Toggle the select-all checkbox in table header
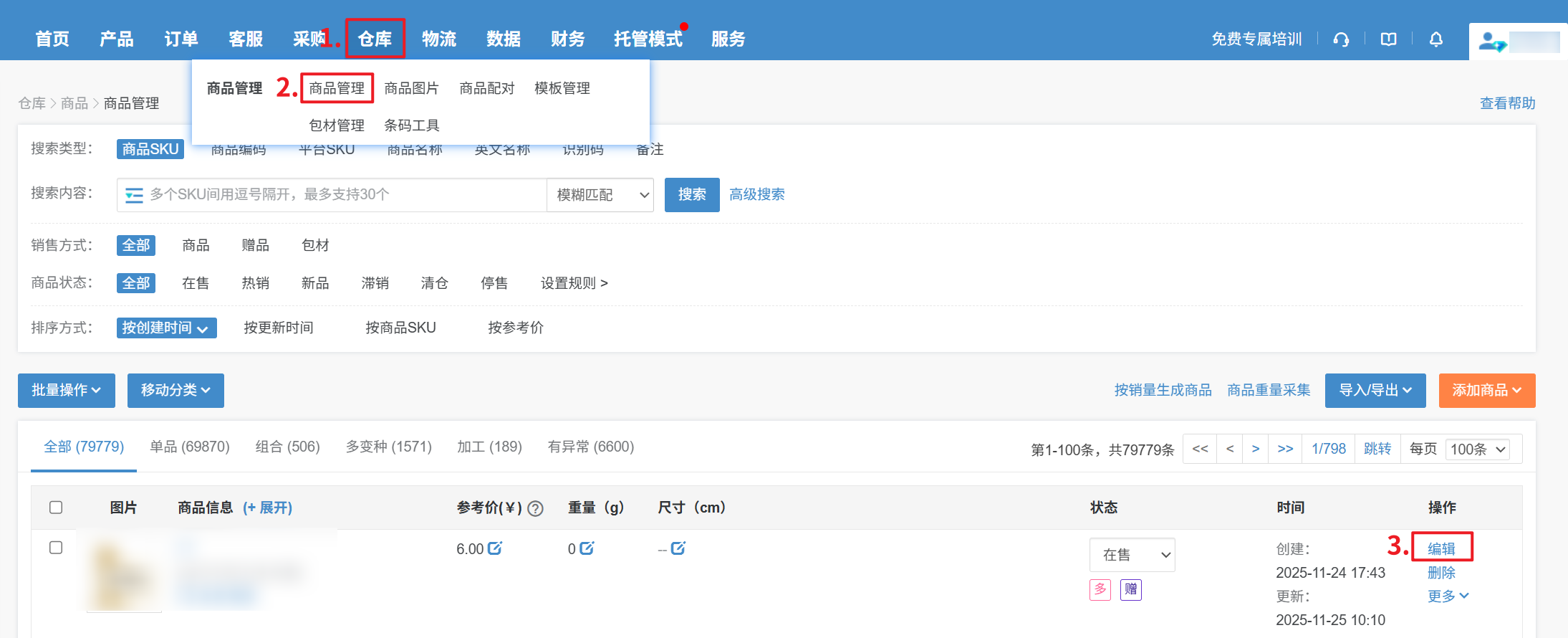Viewport: 1568px width, 638px height. pos(56,508)
